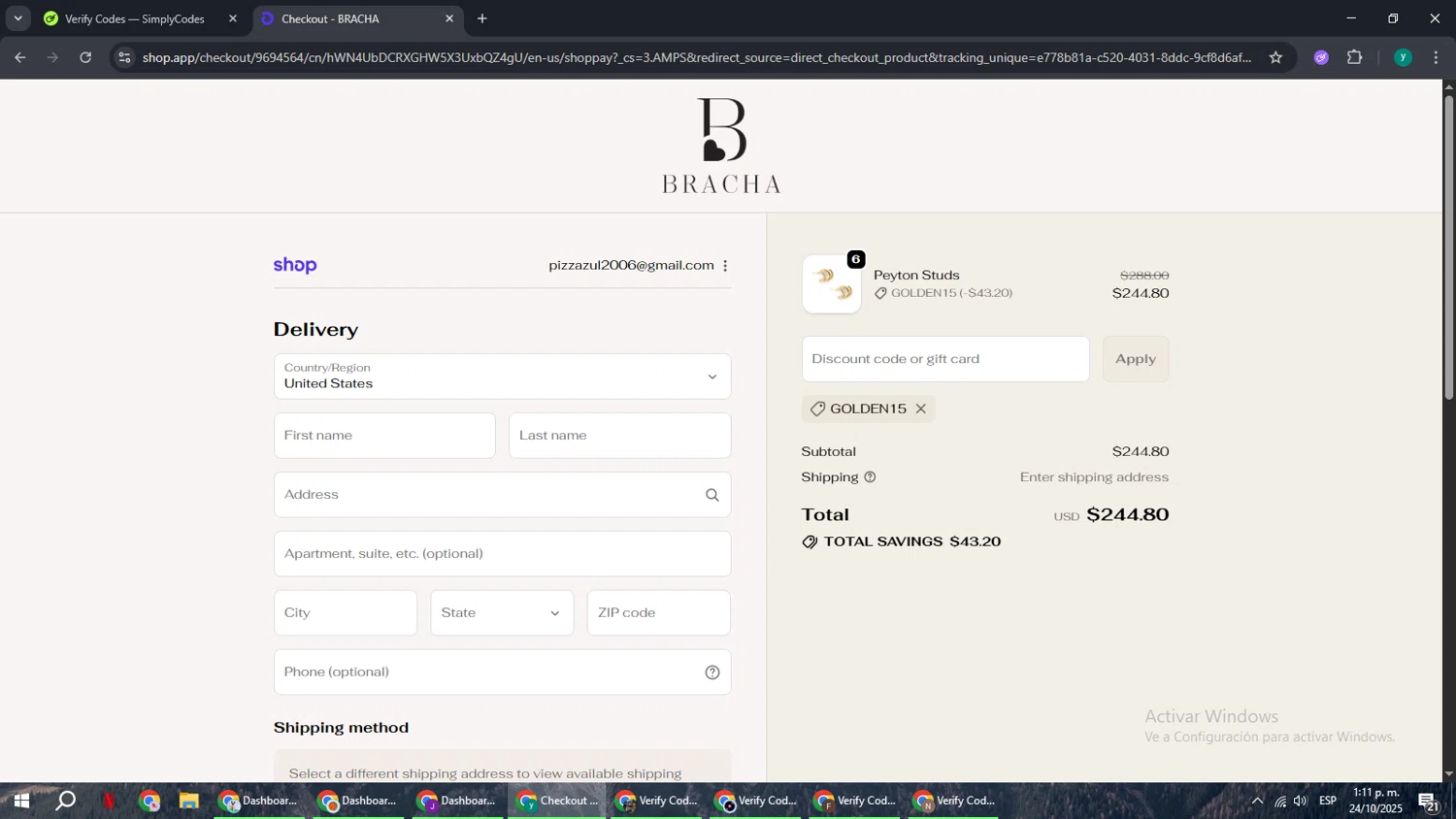Open new browser tab
1456x819 pixels.
pyautogui.click(x=482, y=18)
